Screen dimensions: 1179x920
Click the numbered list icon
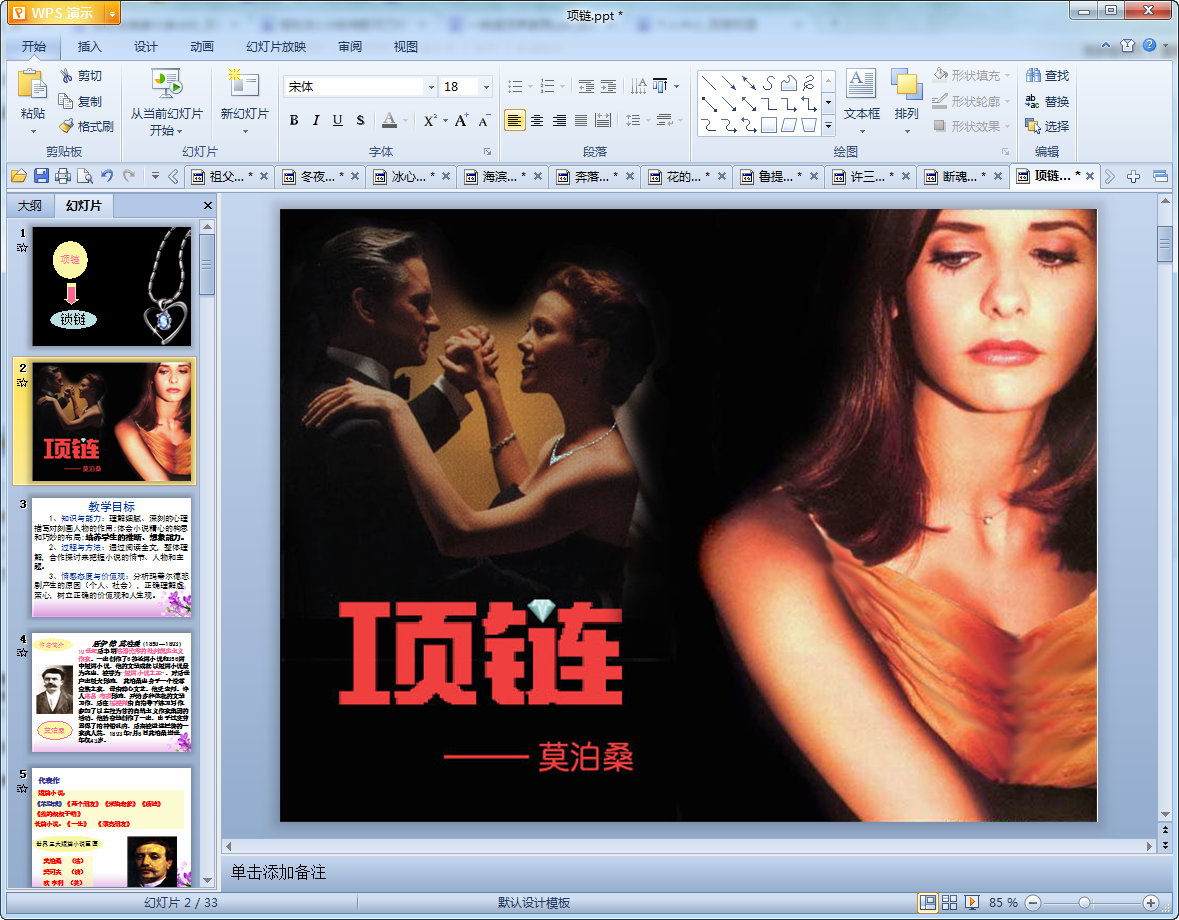[x=547, y=86]
